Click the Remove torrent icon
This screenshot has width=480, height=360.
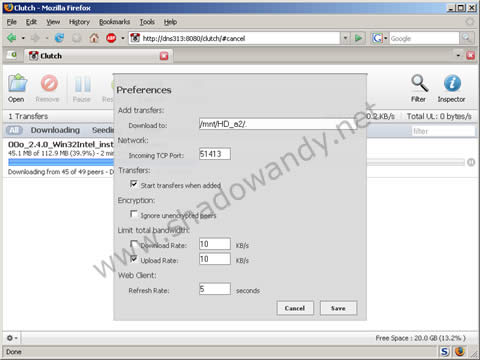(x=49, y=83)
